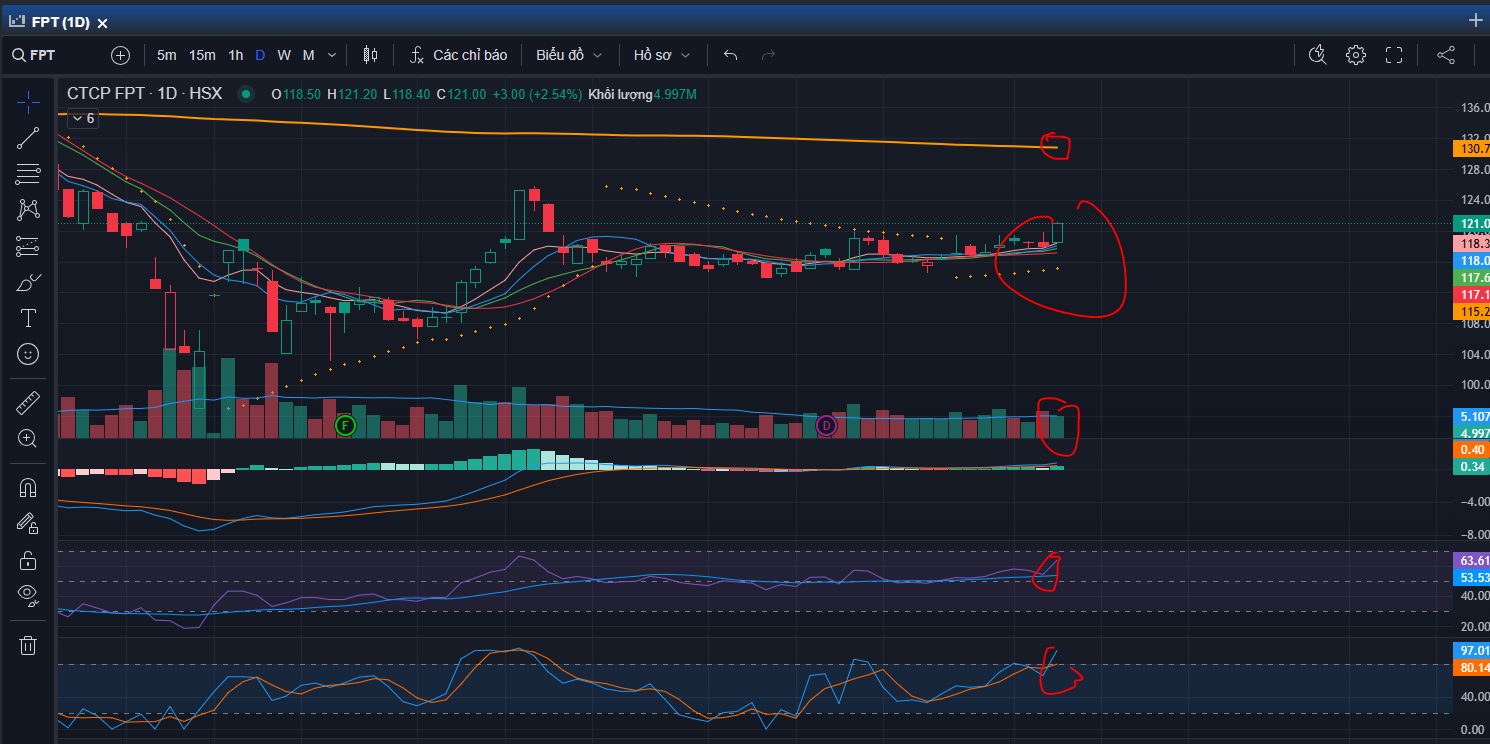Viewport: 1490px width, 744px height.
Task: Click the share chart icon
Action: click(1446, 55)
